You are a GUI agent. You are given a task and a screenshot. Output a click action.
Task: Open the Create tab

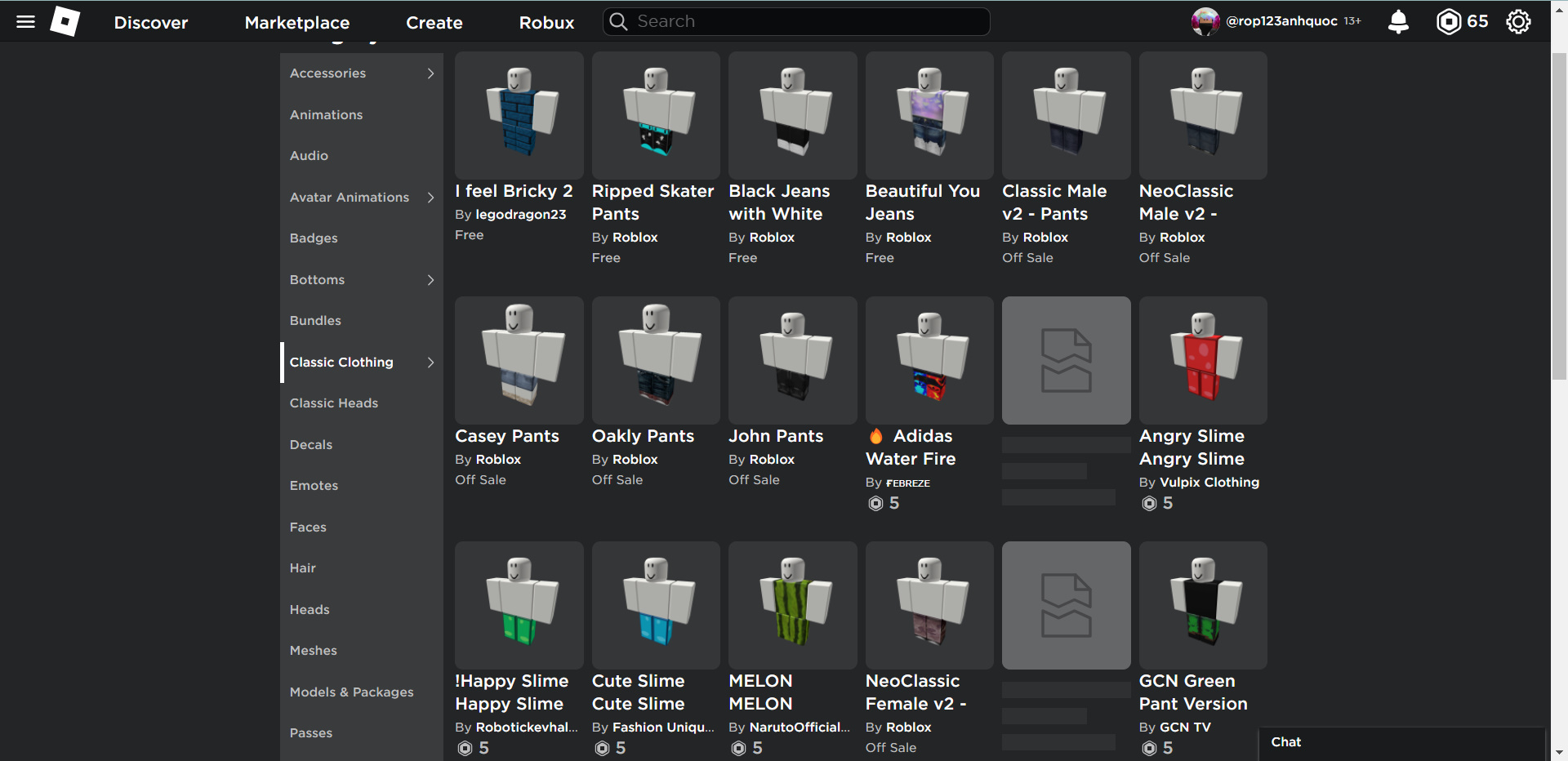coord(434,23)
